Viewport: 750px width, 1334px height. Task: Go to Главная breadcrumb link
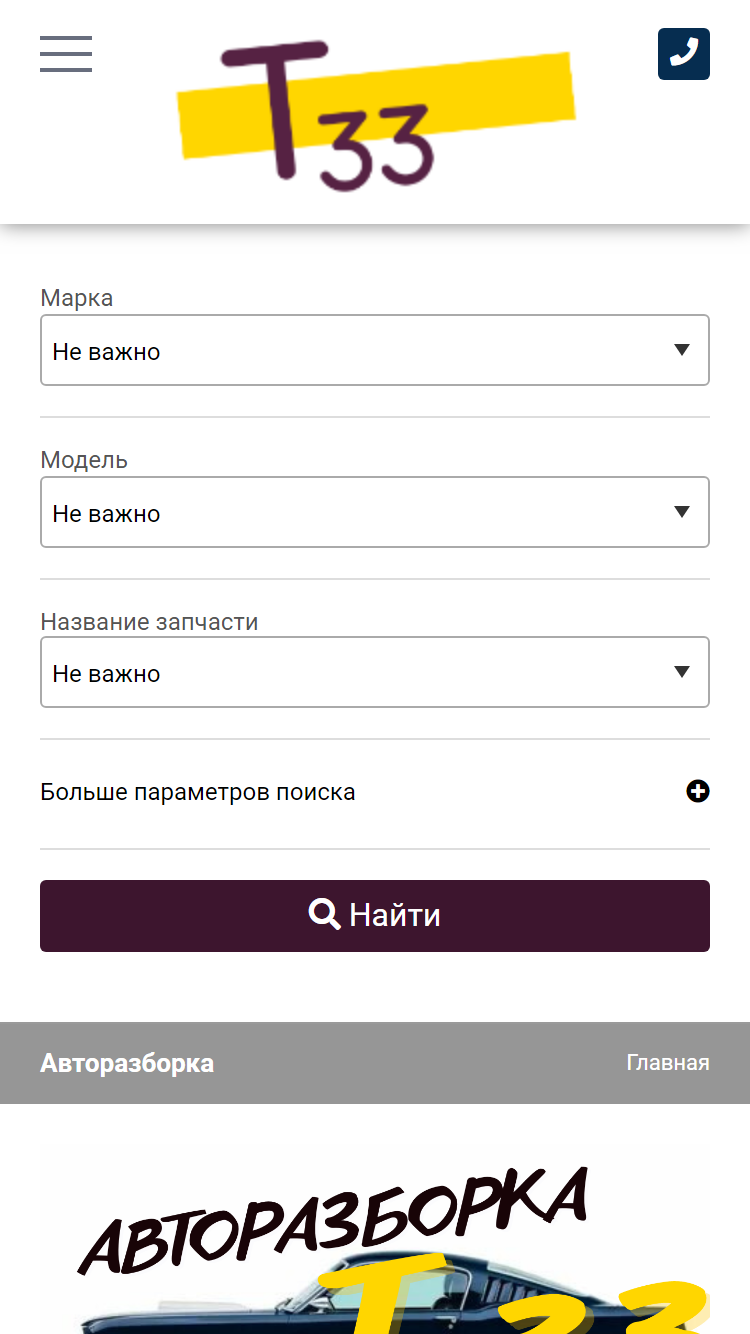[668, 1063]
